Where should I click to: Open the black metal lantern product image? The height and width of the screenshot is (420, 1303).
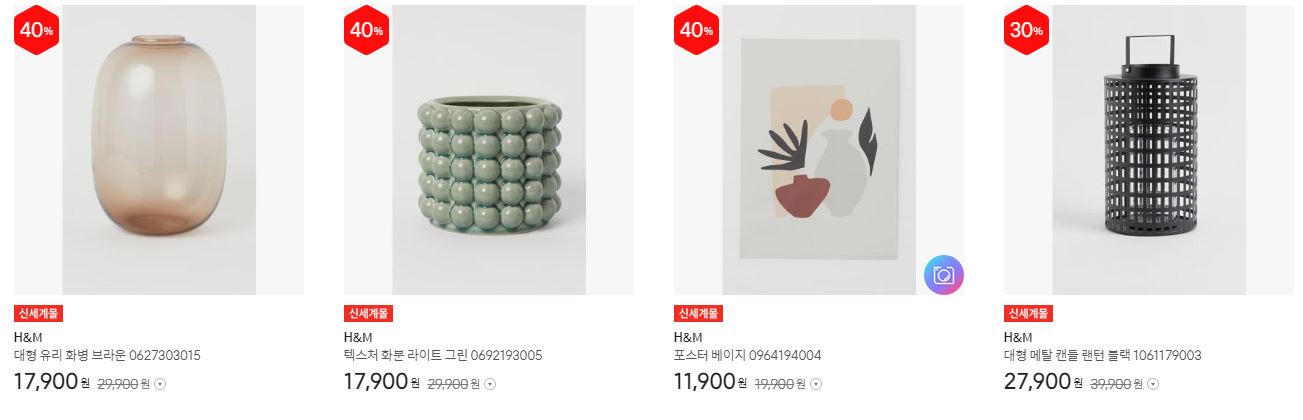[x=1149, y=150]
